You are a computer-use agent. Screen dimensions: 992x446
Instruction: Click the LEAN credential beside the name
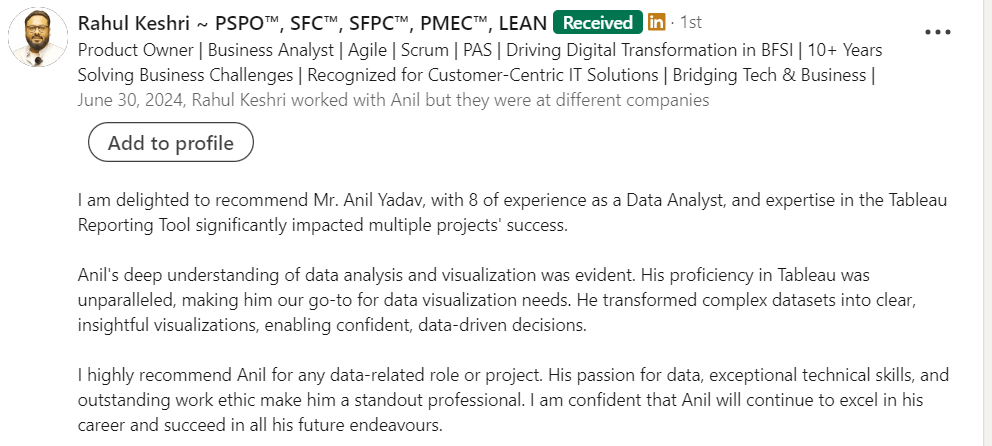[520, 22]
